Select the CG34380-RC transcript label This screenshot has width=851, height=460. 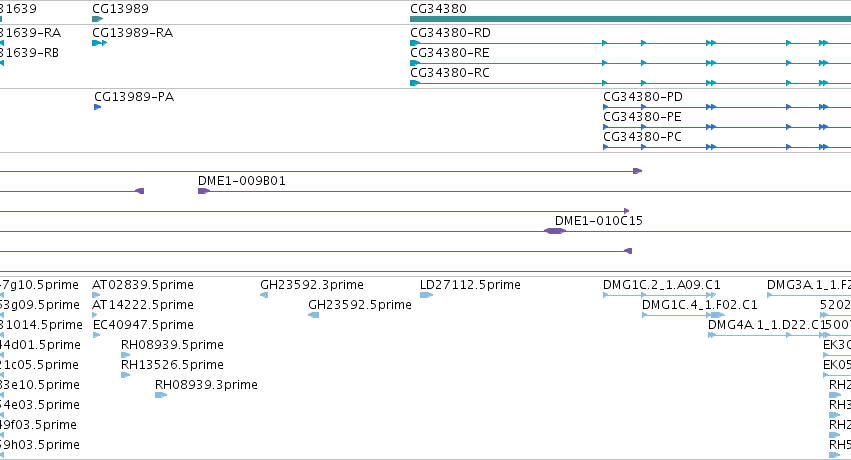pyautogui.click(x=449, y=73)
